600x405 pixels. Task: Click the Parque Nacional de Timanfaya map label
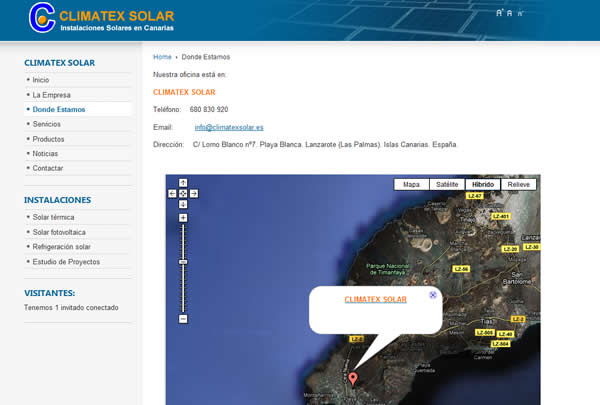(387, 269)
